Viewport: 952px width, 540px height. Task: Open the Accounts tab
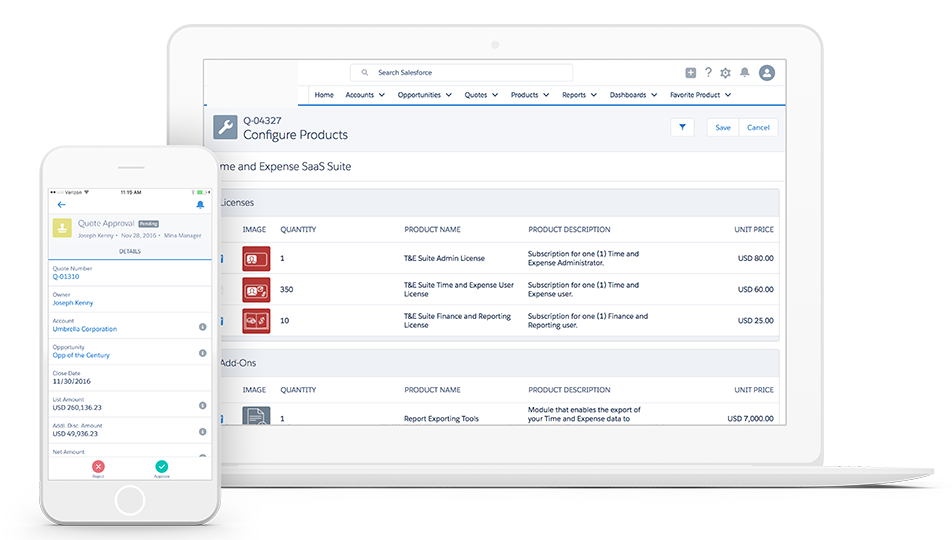tap(359, 95)
